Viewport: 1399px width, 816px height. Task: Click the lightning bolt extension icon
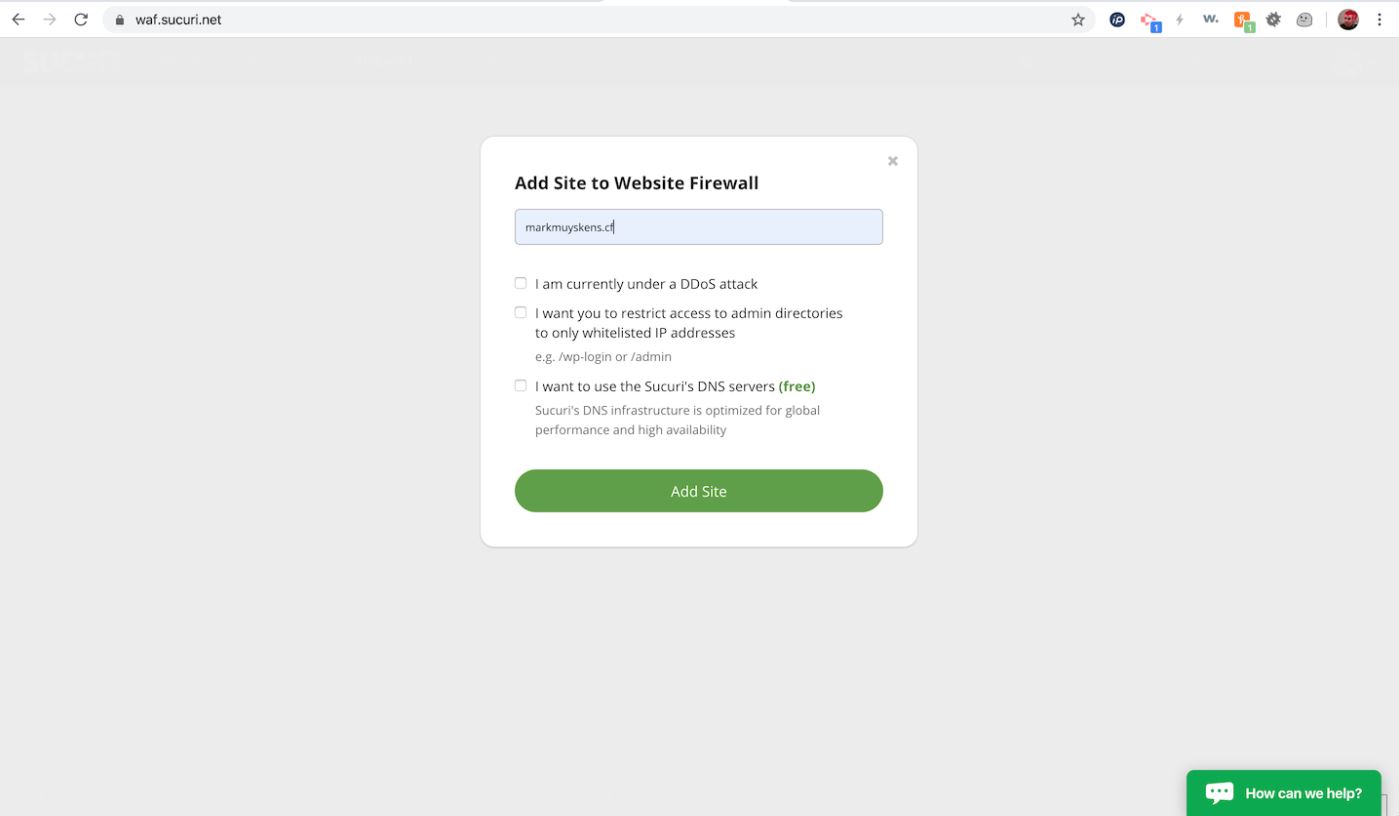click(x=1180, y=20)
